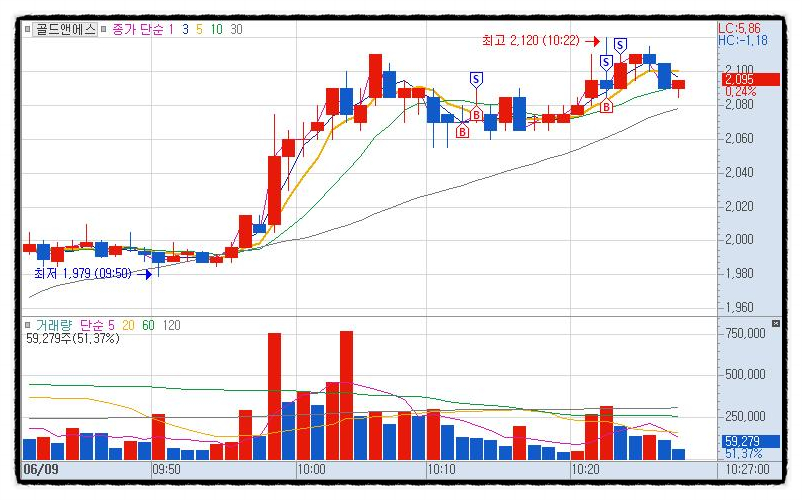Click the 51.37% volume percent on axis
802x500 pixels.
point(744,453)
